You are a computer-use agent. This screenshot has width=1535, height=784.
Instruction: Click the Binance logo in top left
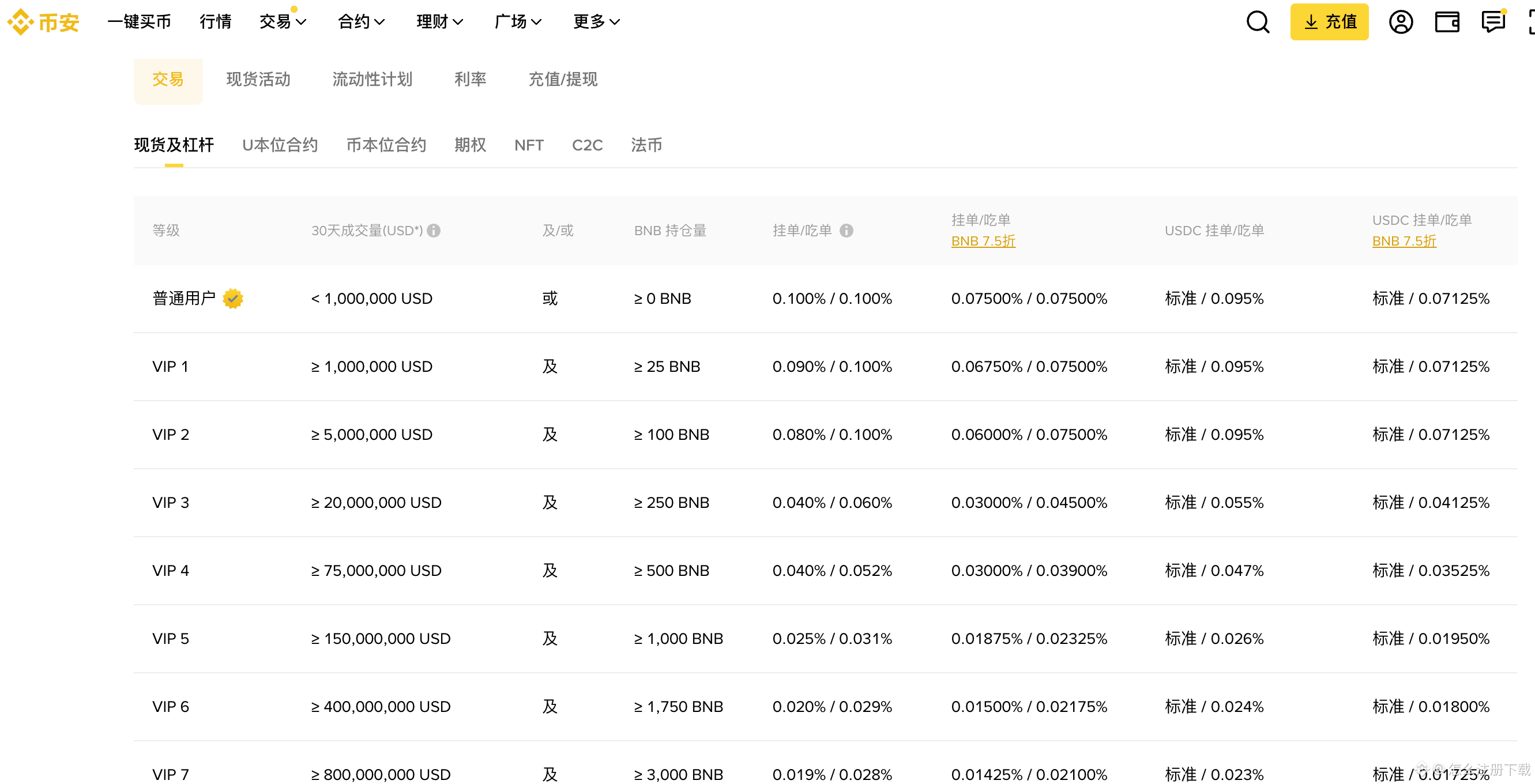[42, 21]
